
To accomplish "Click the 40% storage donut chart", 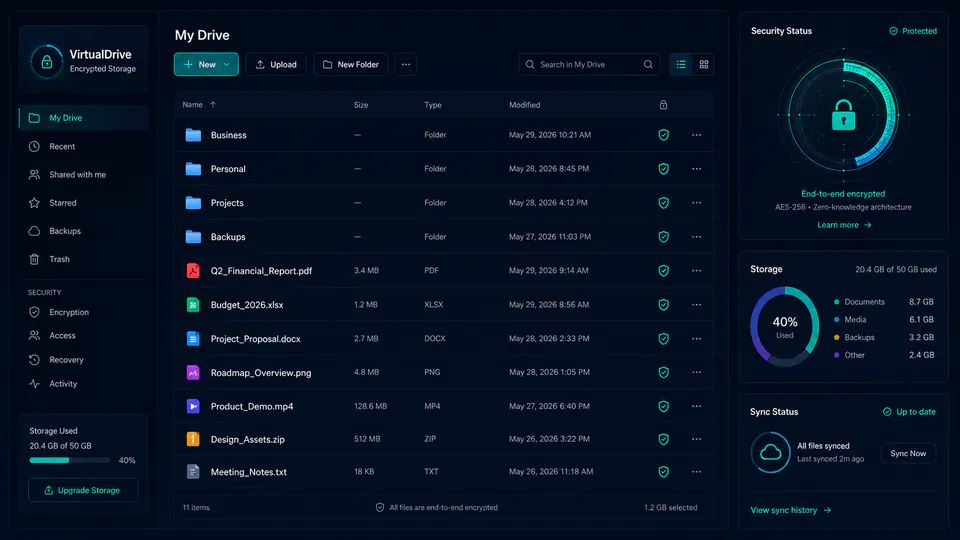I will click(x=784, y=326).
